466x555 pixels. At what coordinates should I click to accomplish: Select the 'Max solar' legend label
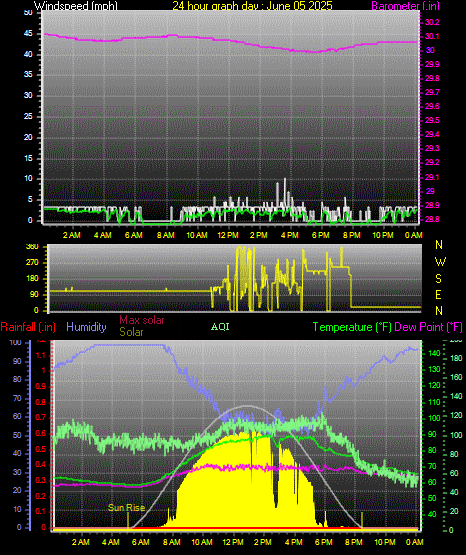142,320
